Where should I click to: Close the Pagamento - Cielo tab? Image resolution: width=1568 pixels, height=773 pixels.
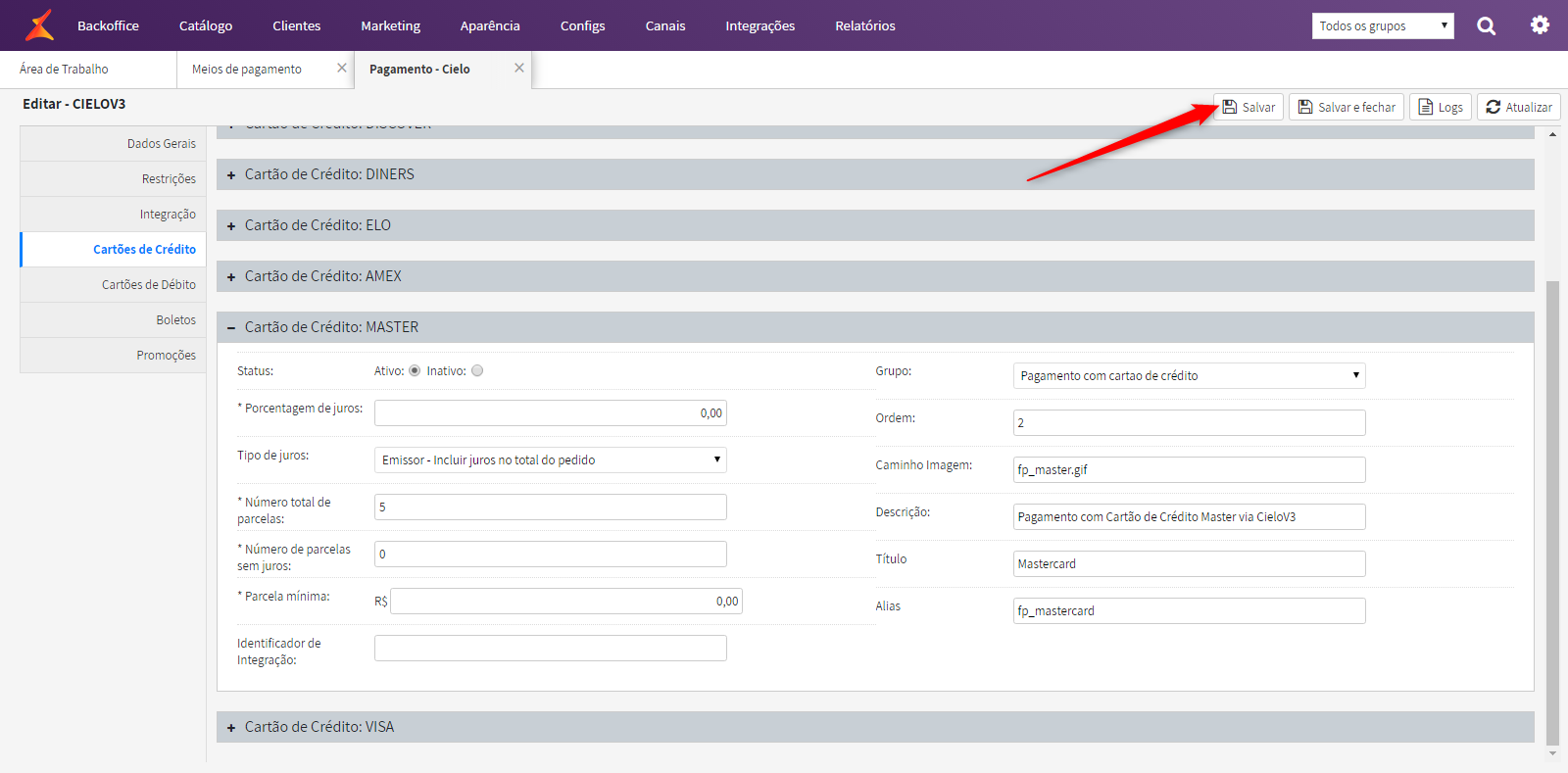[x=519, y=68]
